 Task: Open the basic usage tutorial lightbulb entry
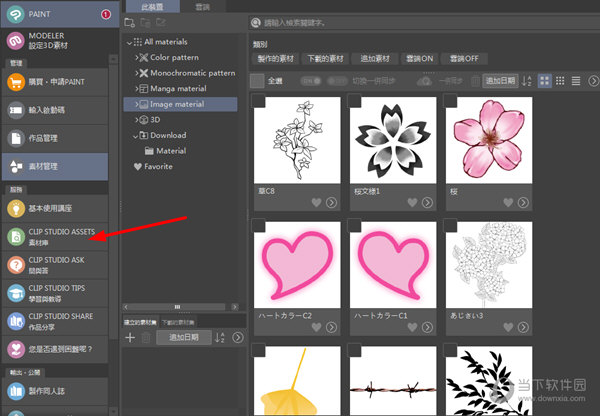point(55,209)
